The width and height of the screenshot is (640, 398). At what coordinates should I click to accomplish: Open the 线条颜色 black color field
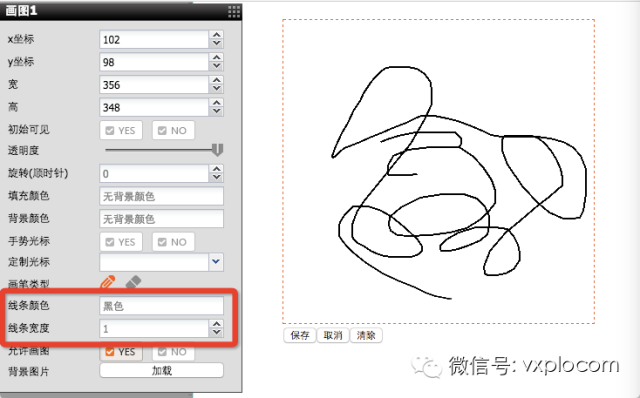pos(162,306)
